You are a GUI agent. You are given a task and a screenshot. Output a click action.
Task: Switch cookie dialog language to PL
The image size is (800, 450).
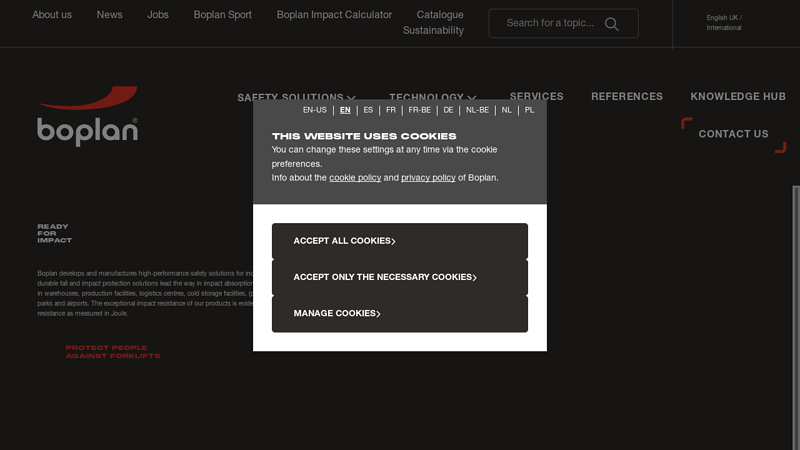[x=529, y=110]
